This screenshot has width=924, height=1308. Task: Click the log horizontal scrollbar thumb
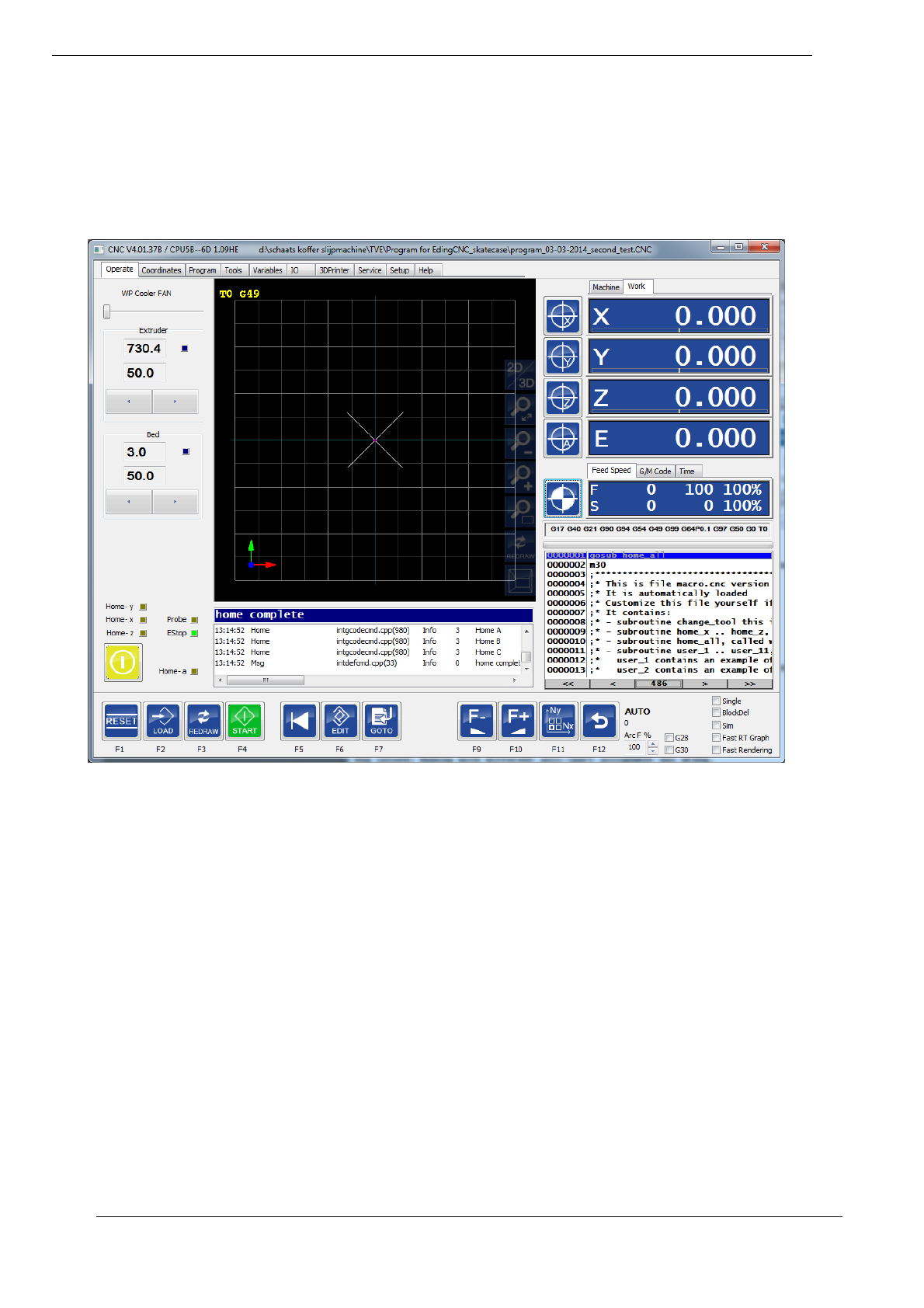point(266,680)
